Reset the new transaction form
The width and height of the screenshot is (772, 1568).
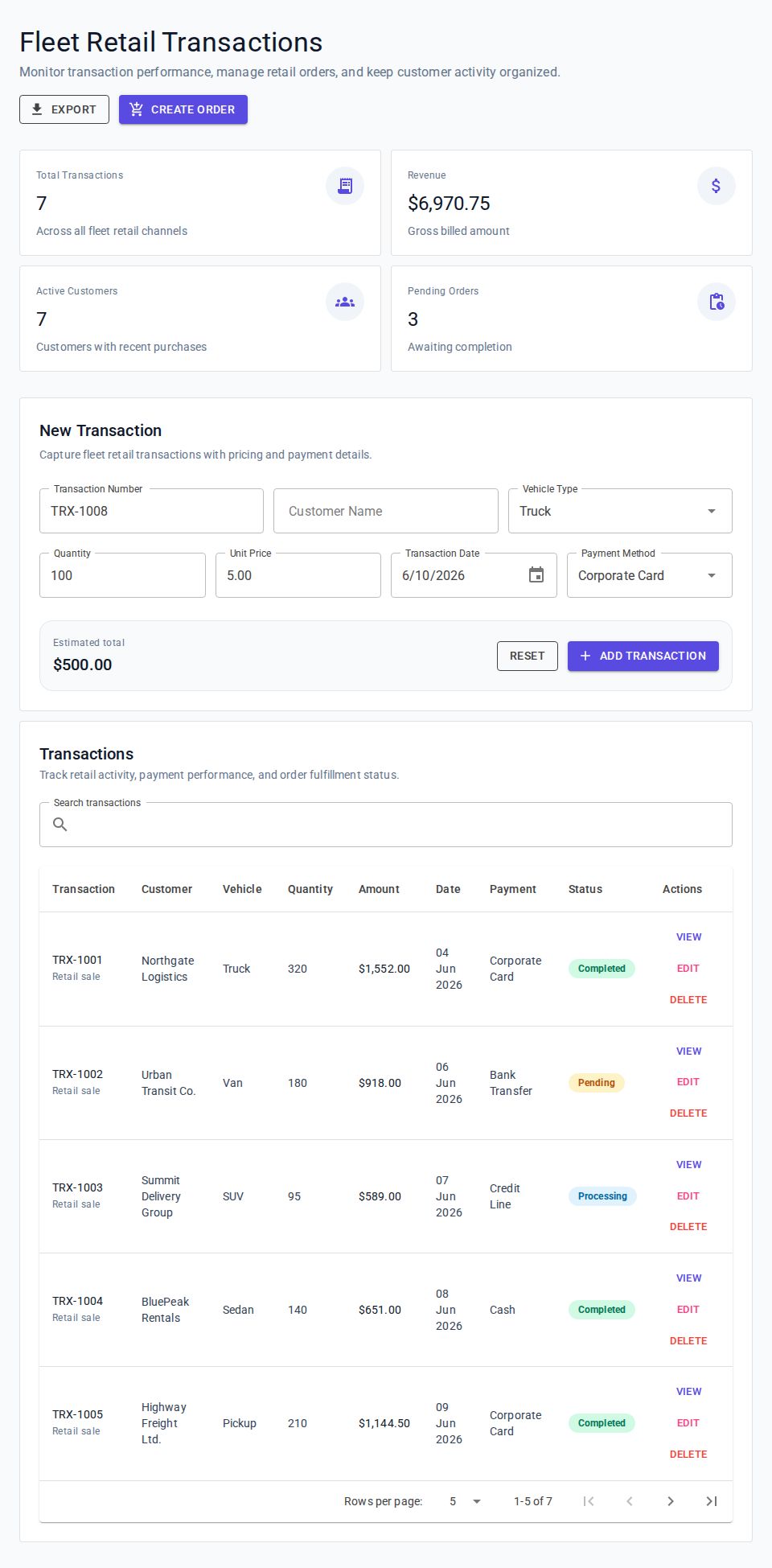click(x=528, y=656)
